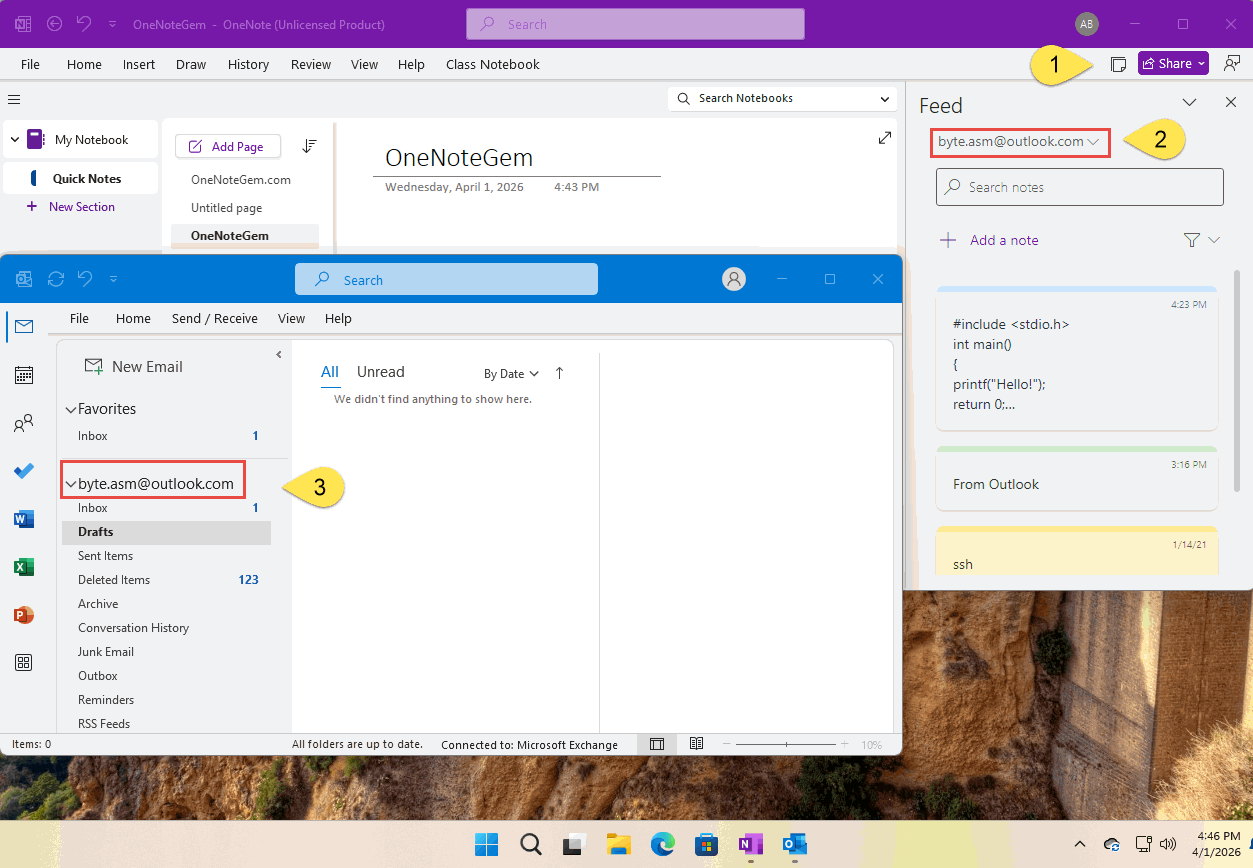Open the Feed notes filter funnel icon
The width and height of the screenshot is (1253, 868).
(x=1189, y=240)
